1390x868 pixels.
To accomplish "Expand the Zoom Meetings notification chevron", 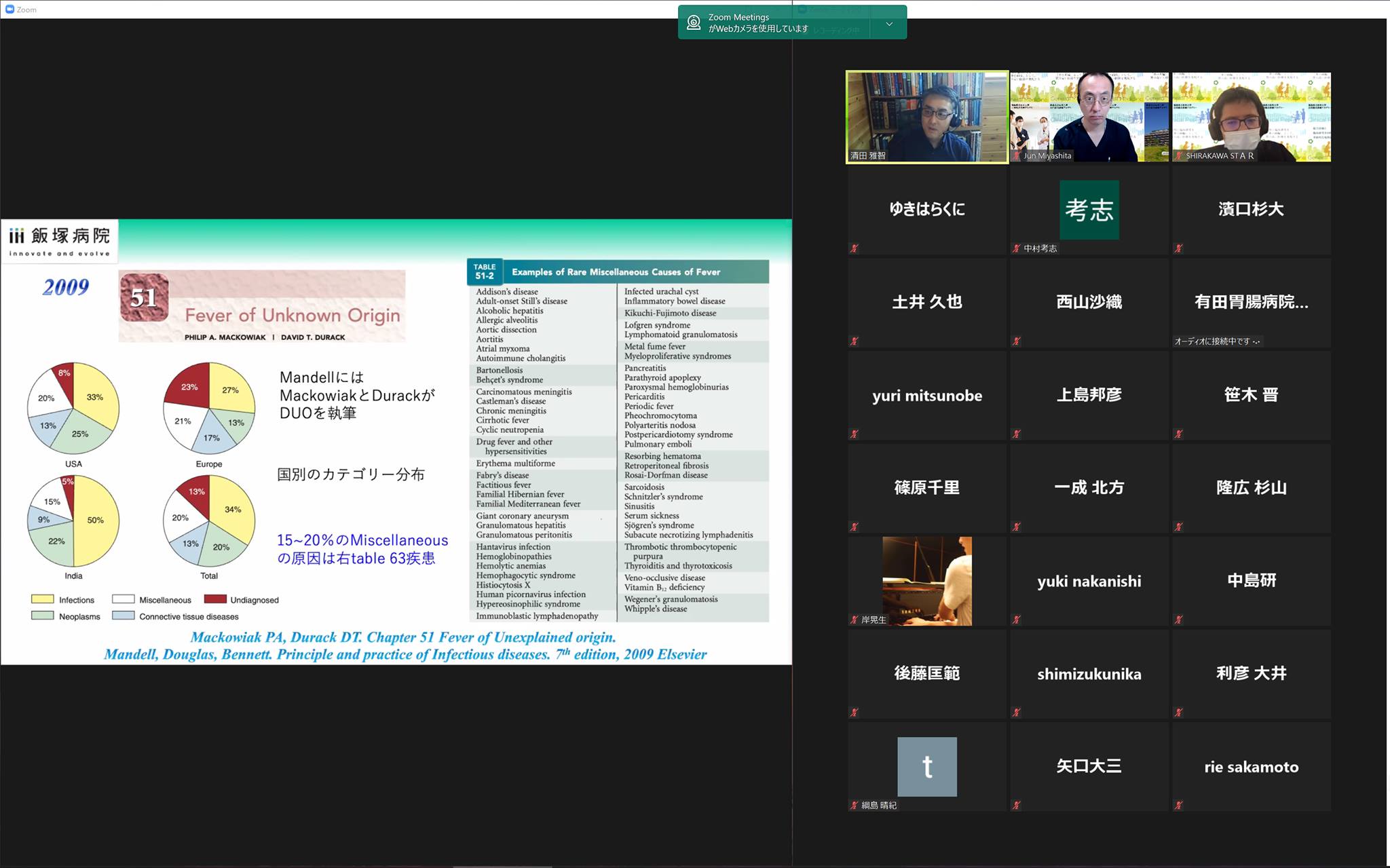I will [889, 24].
